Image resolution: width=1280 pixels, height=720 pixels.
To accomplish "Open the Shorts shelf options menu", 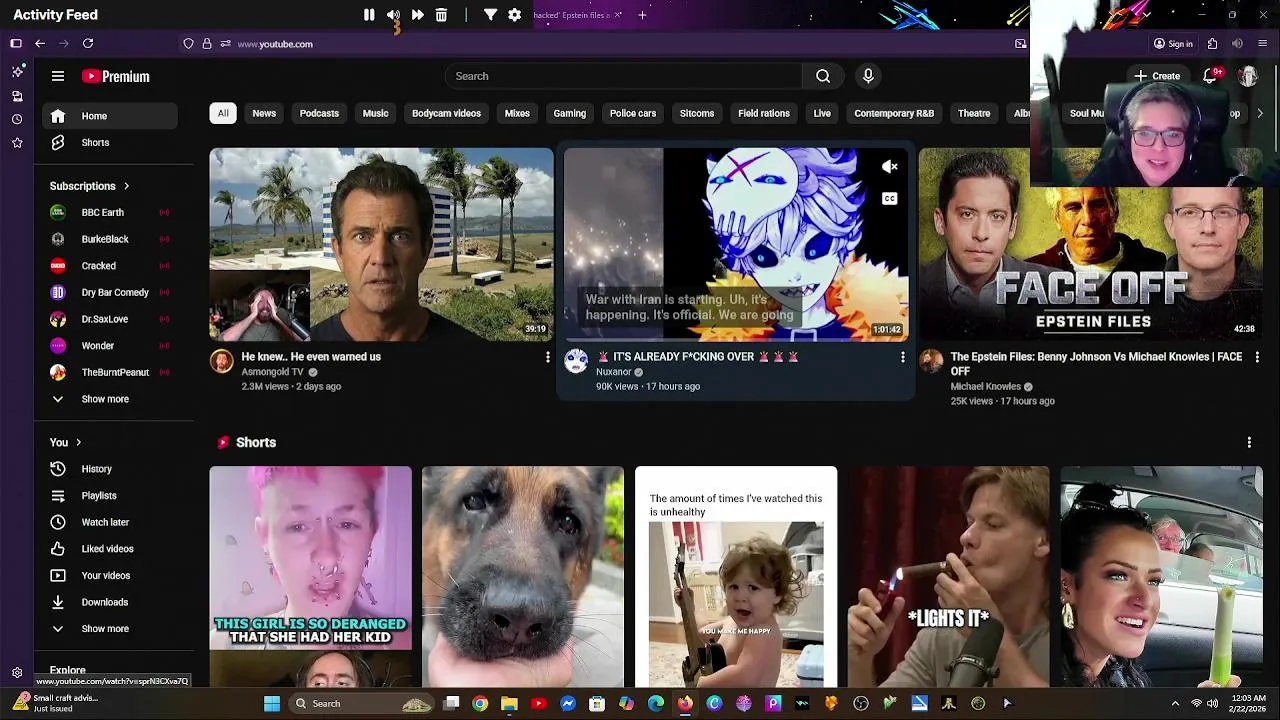I will 1249,442.
